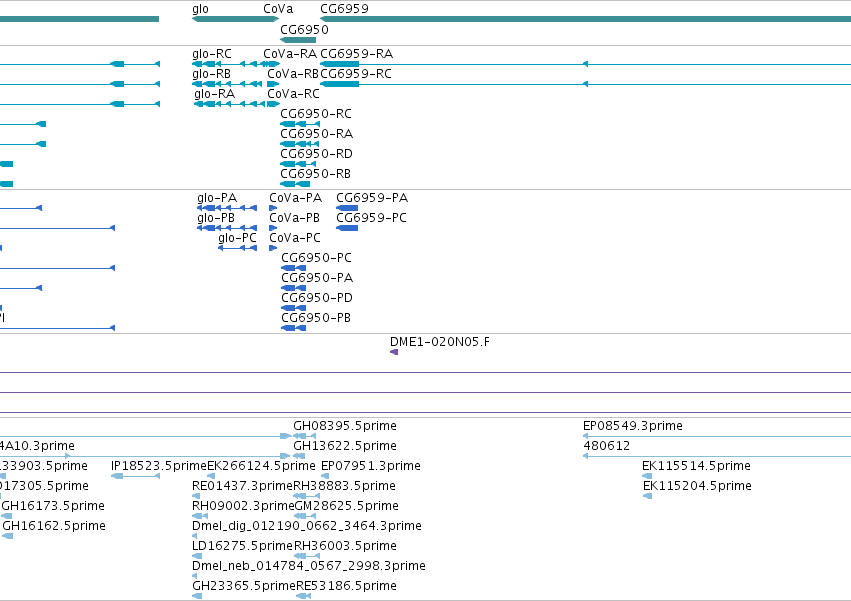Select the glo-RB transcript label
Screen dimensions: 851x601
click(x=211, y=74)
